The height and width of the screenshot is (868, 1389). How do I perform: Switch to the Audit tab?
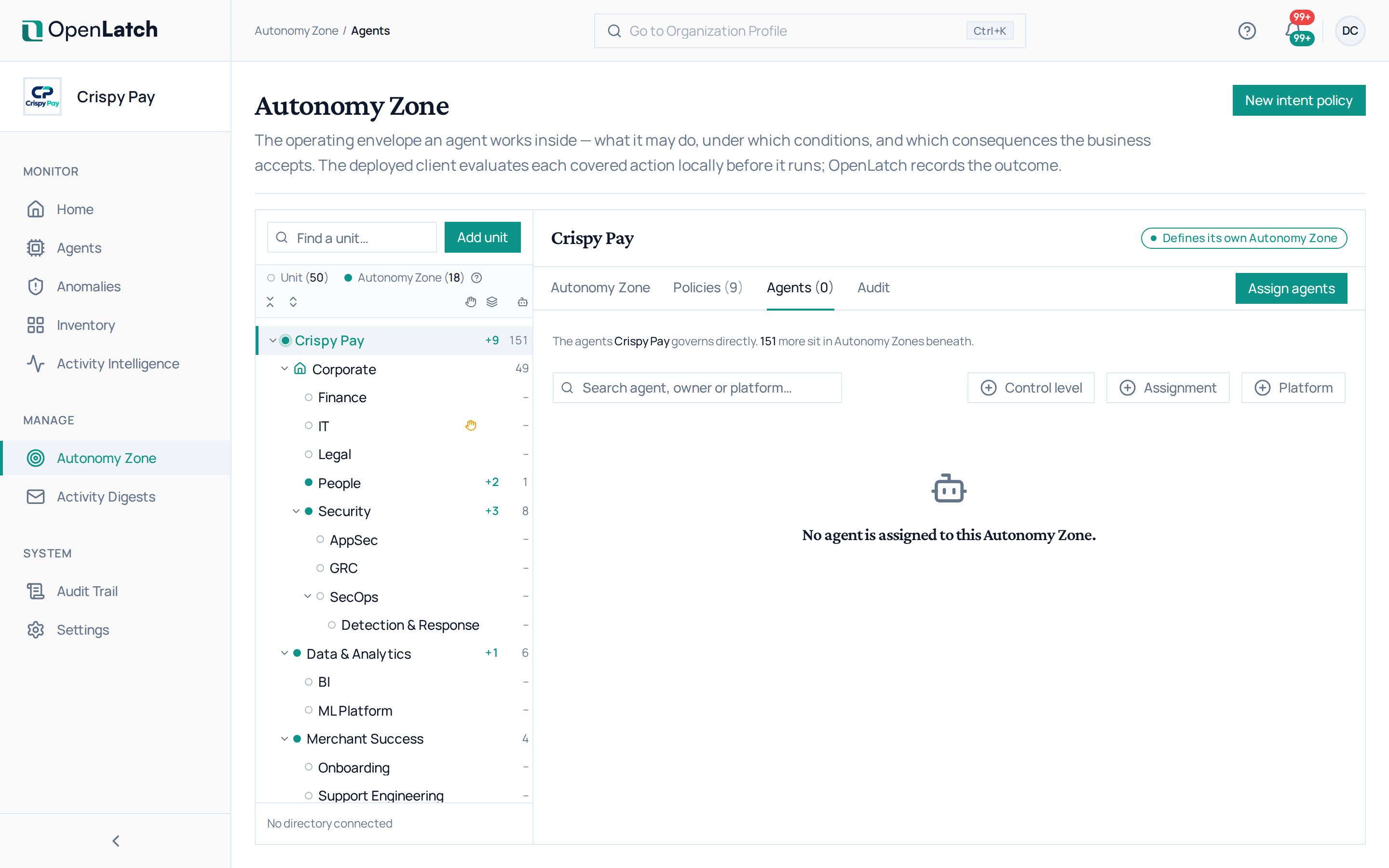[x=873, y=287]
